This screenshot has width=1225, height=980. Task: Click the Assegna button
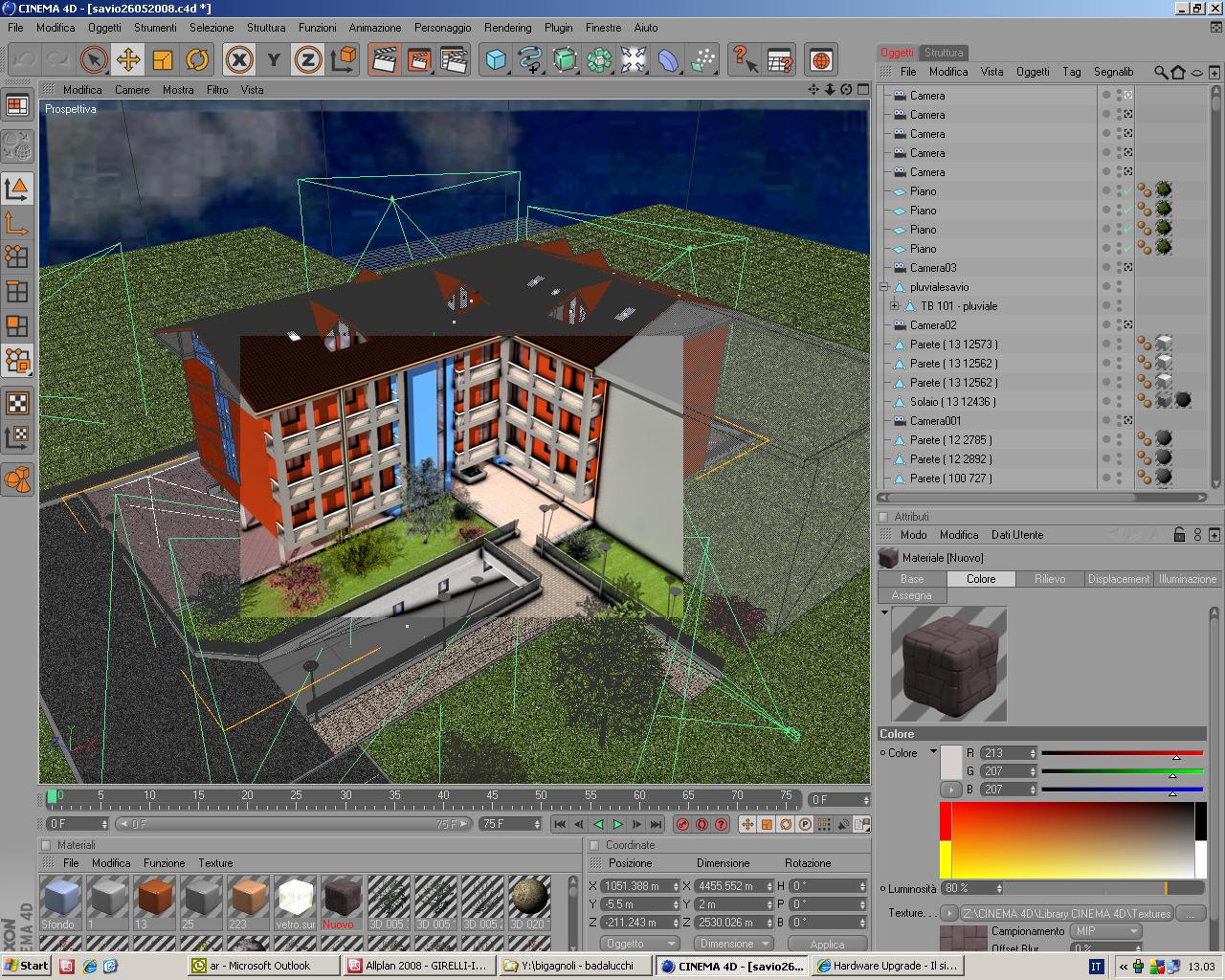[x=911, y=595]
